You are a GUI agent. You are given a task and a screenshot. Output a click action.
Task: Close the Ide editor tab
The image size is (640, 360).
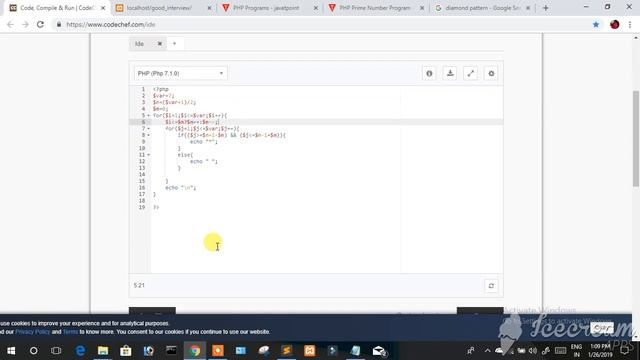click(160, 44)
